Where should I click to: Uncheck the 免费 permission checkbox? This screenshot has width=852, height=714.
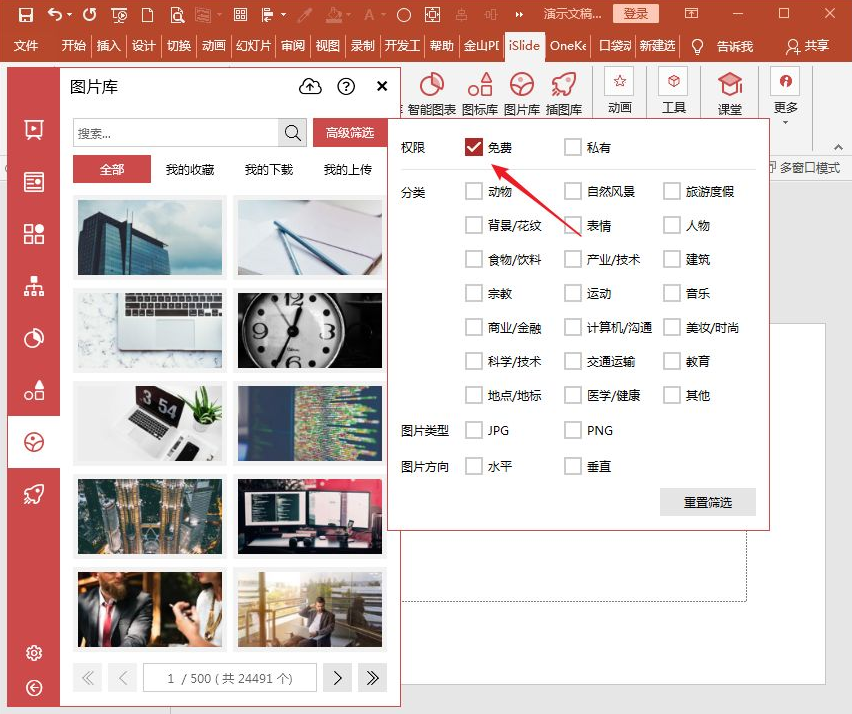tap(474, 148)
